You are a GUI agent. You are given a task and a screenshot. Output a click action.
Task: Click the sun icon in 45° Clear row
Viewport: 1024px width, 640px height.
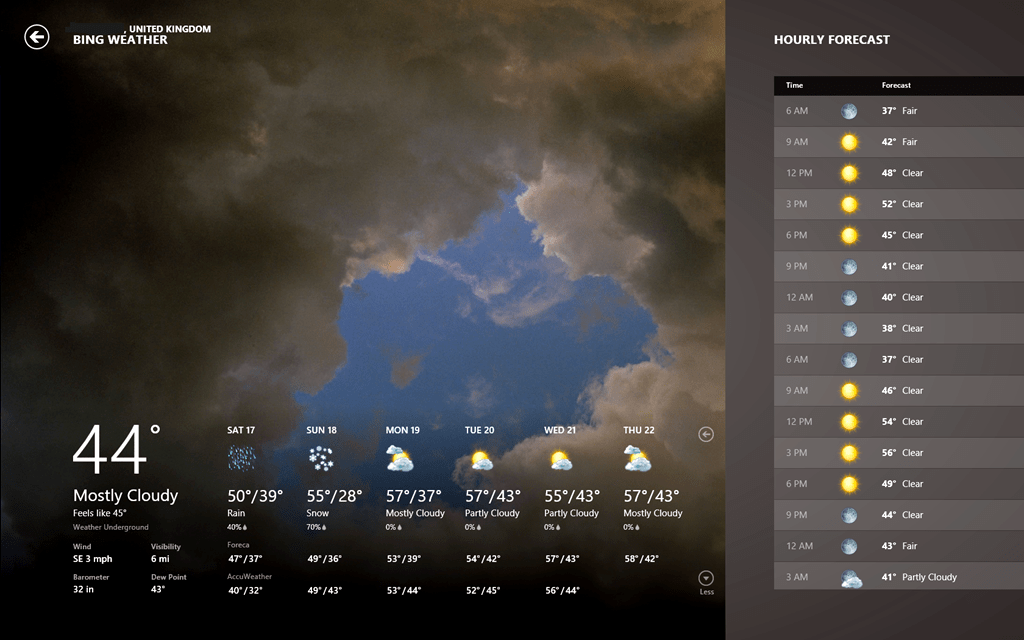click(849, 235)
